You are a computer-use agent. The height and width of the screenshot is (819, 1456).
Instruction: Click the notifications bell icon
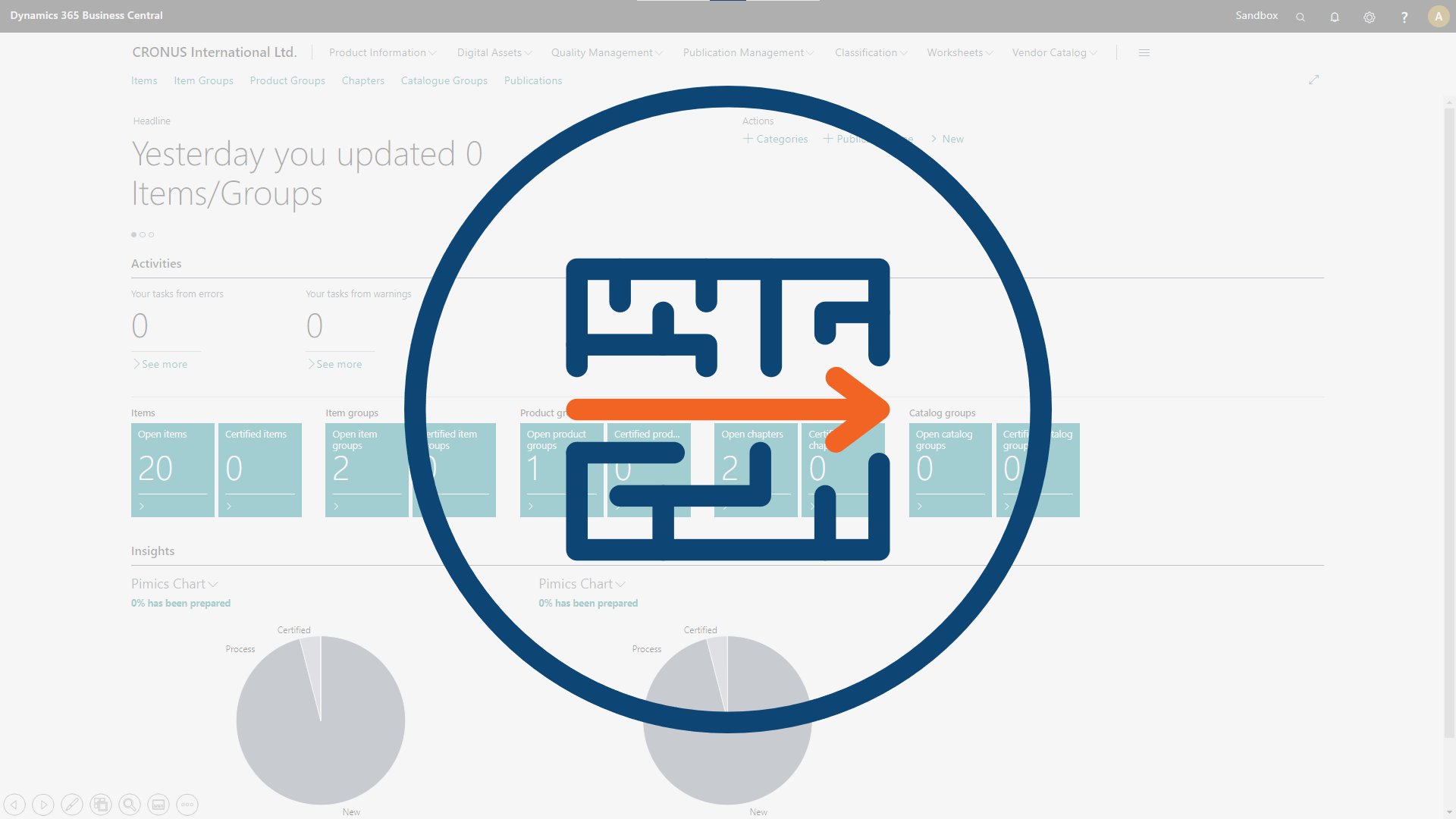pos(1334,16)
